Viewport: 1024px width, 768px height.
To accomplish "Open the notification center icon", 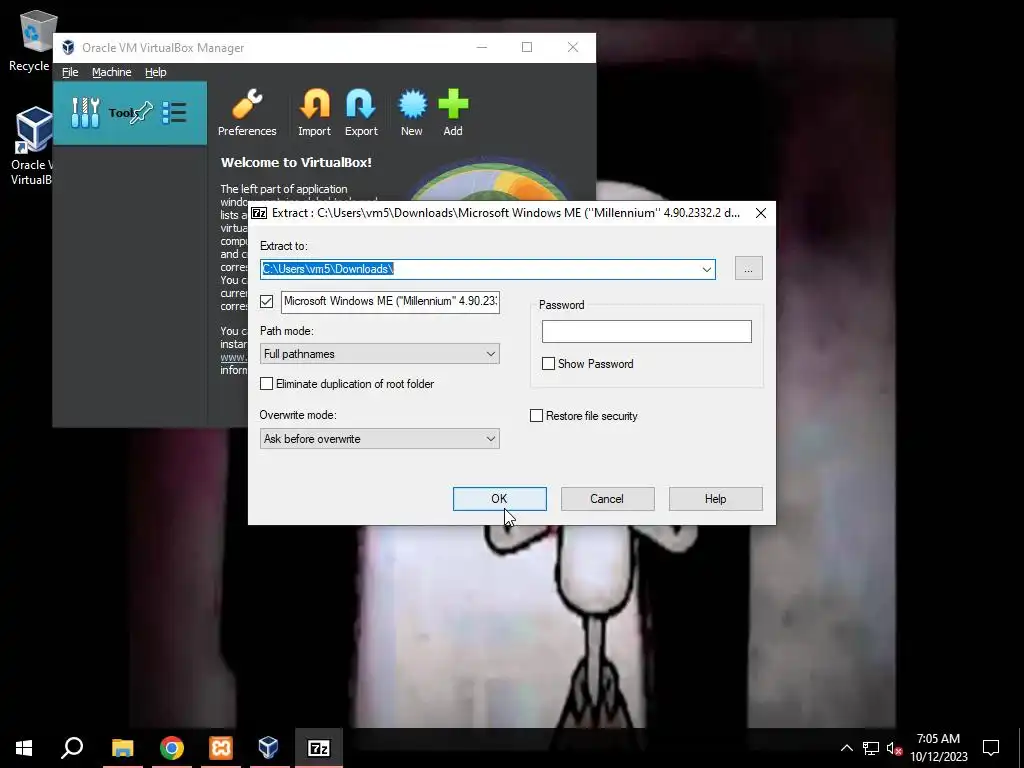I will coord(991,748).
